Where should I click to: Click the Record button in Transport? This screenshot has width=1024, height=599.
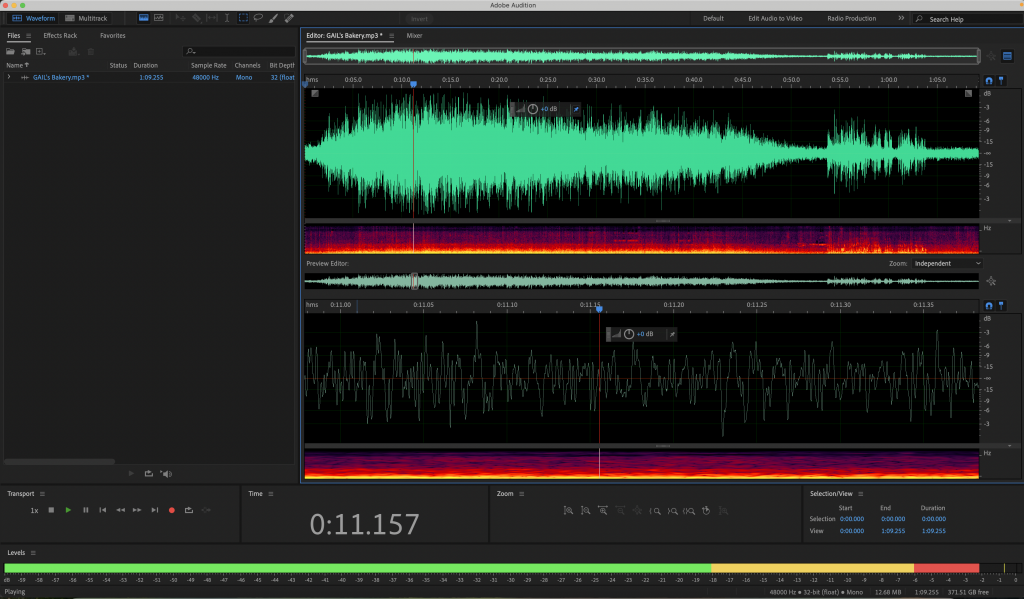coord(171,510)
